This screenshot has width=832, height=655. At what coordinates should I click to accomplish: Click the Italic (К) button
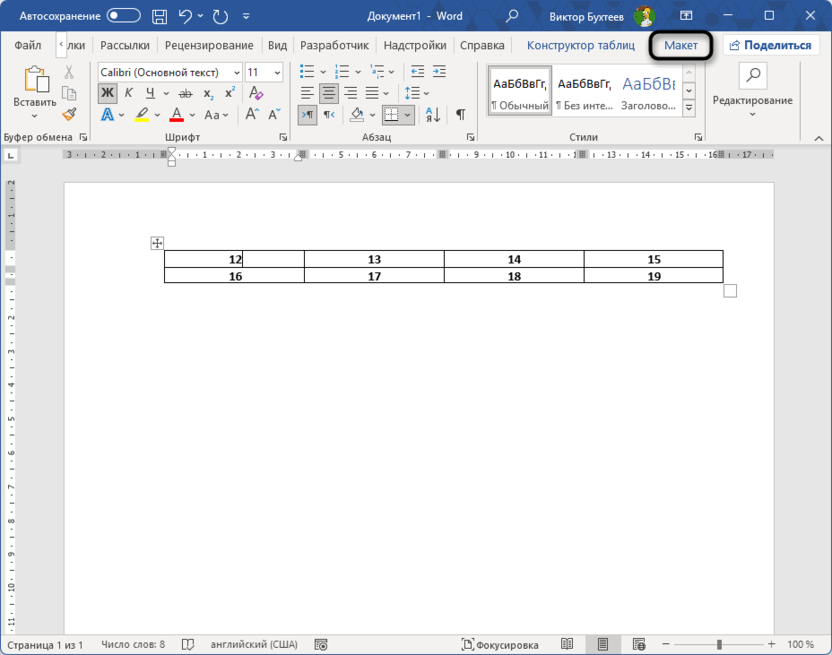point(130,93)
